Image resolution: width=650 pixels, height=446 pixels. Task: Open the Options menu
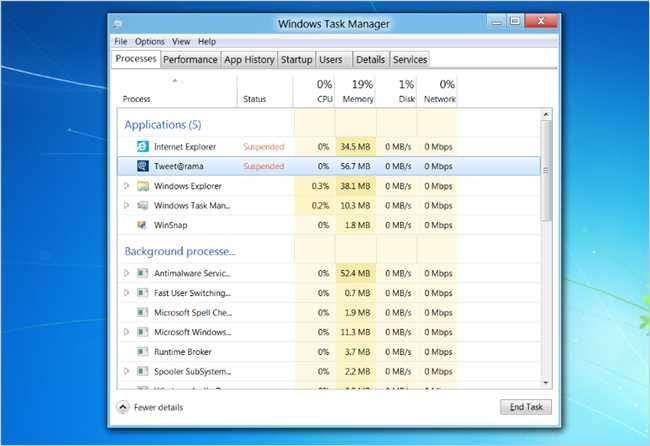(x=150, y=41)
